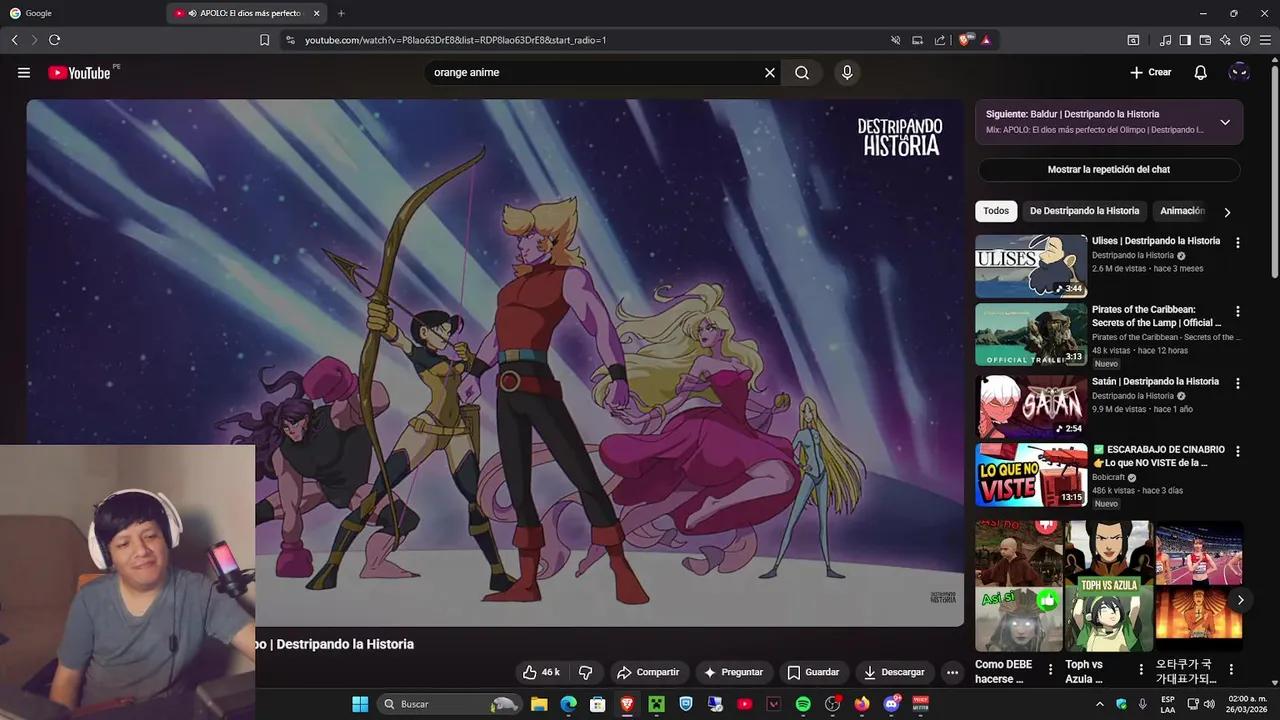Open the share page icon in address bar

940,40
